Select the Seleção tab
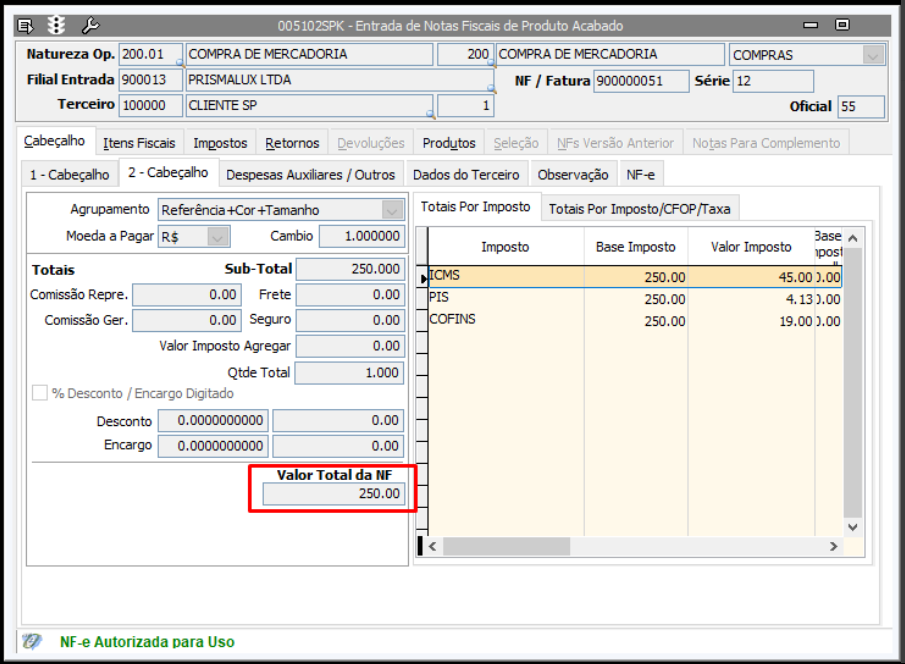Image resolution: width=905 pixels, height=664 pixels. 516,143
